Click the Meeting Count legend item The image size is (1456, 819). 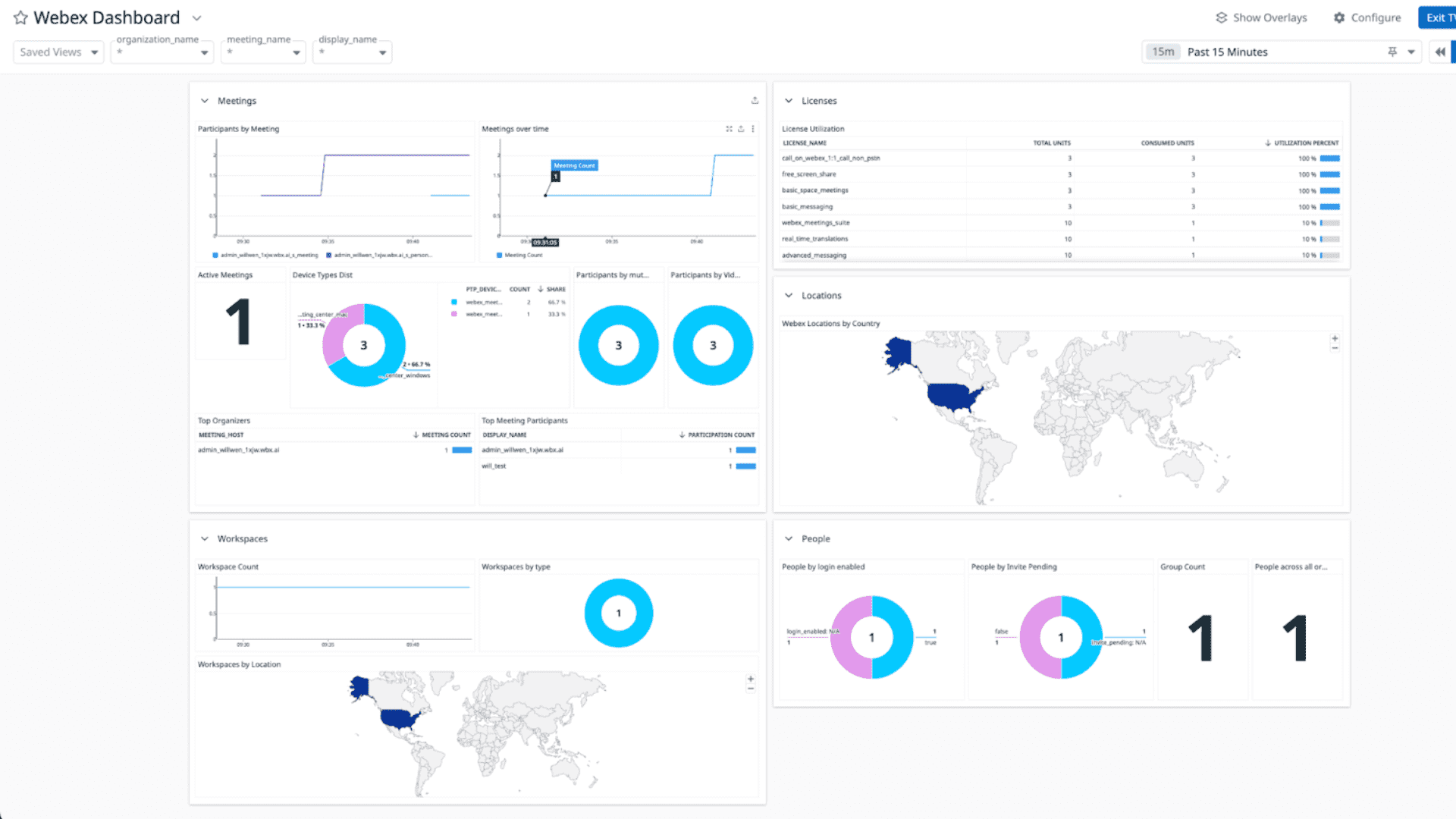pos(519,256)
